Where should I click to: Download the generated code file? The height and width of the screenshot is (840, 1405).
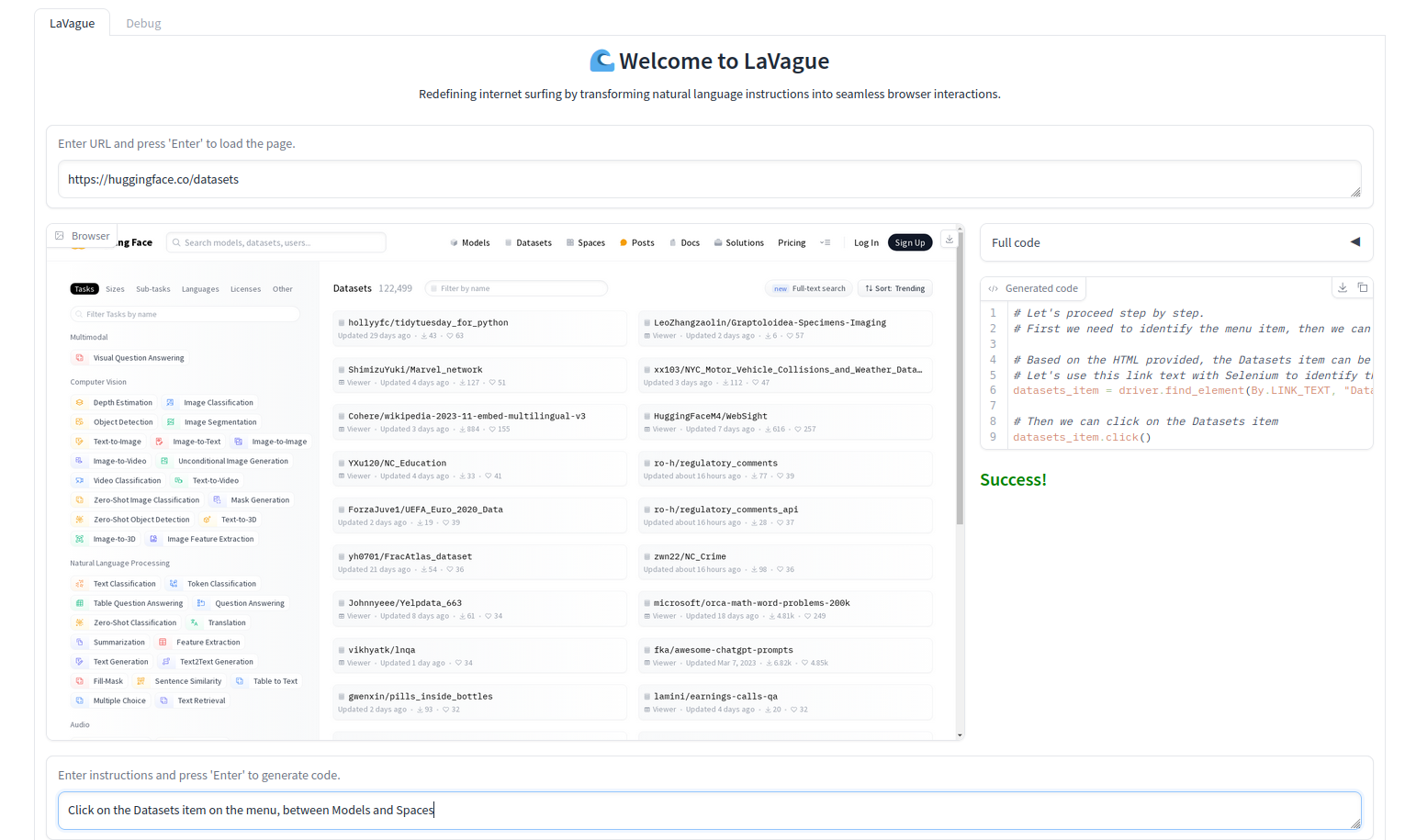1343,287
